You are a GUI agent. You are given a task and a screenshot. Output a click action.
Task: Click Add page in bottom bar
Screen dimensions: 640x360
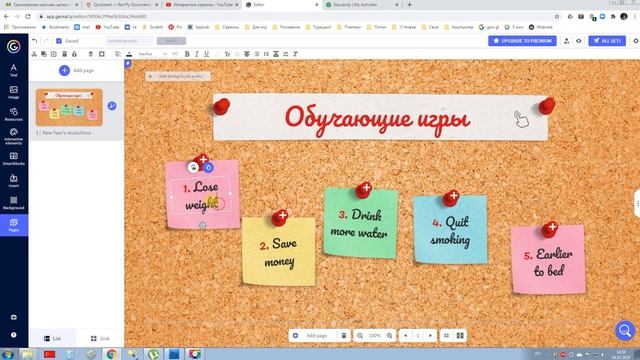pyautogui.click(x=313, y=336)
